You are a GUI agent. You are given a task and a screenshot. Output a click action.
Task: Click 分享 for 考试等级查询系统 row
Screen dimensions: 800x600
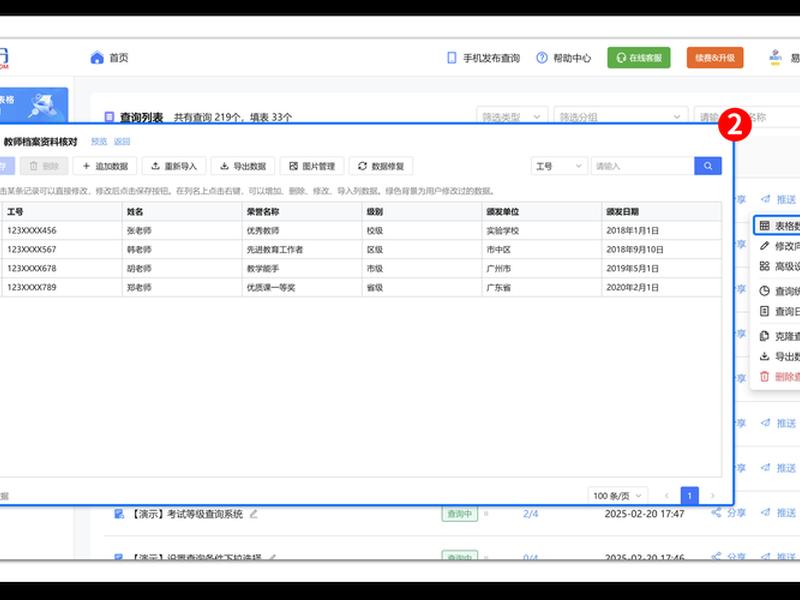pyautogui.click(x=729, y=513)
